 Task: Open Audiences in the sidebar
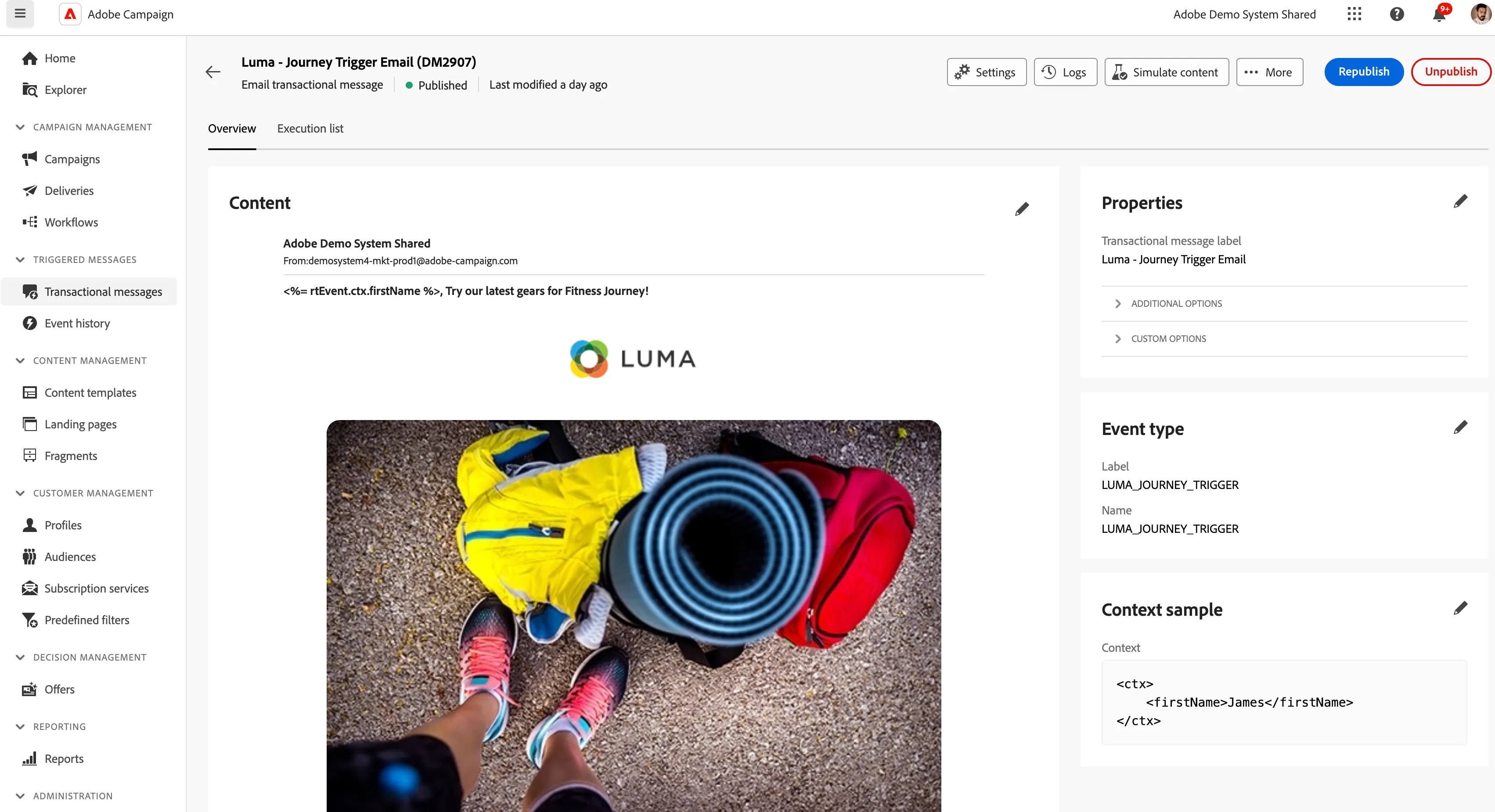pos(88,557)
